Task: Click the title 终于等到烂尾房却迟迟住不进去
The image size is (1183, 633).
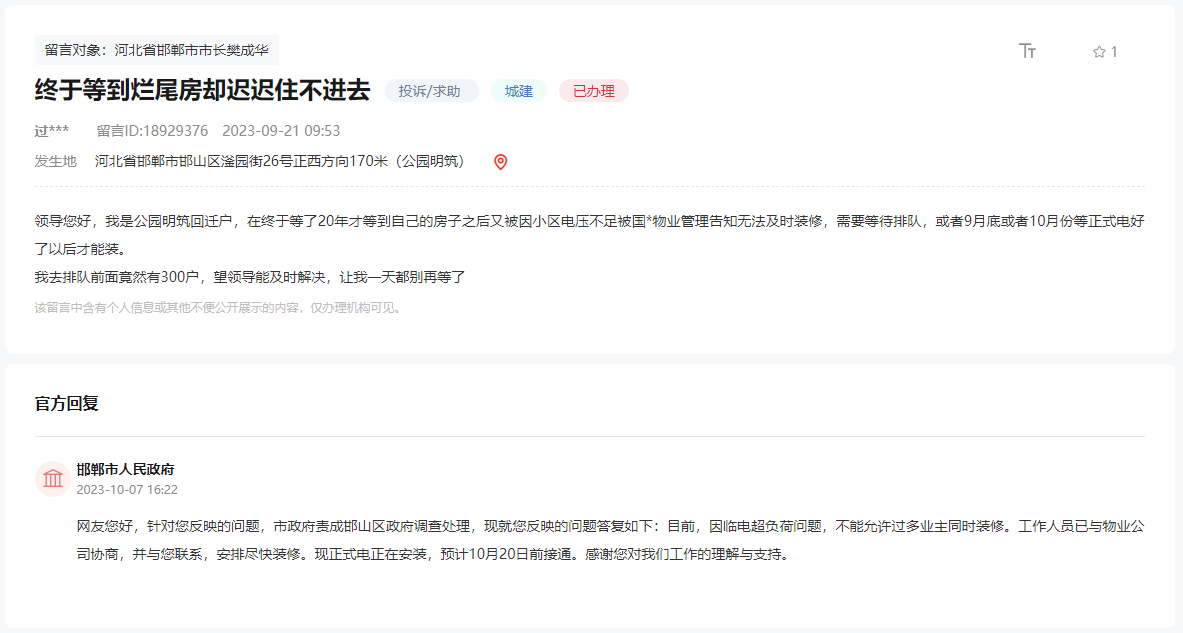Action: point(202,91)
